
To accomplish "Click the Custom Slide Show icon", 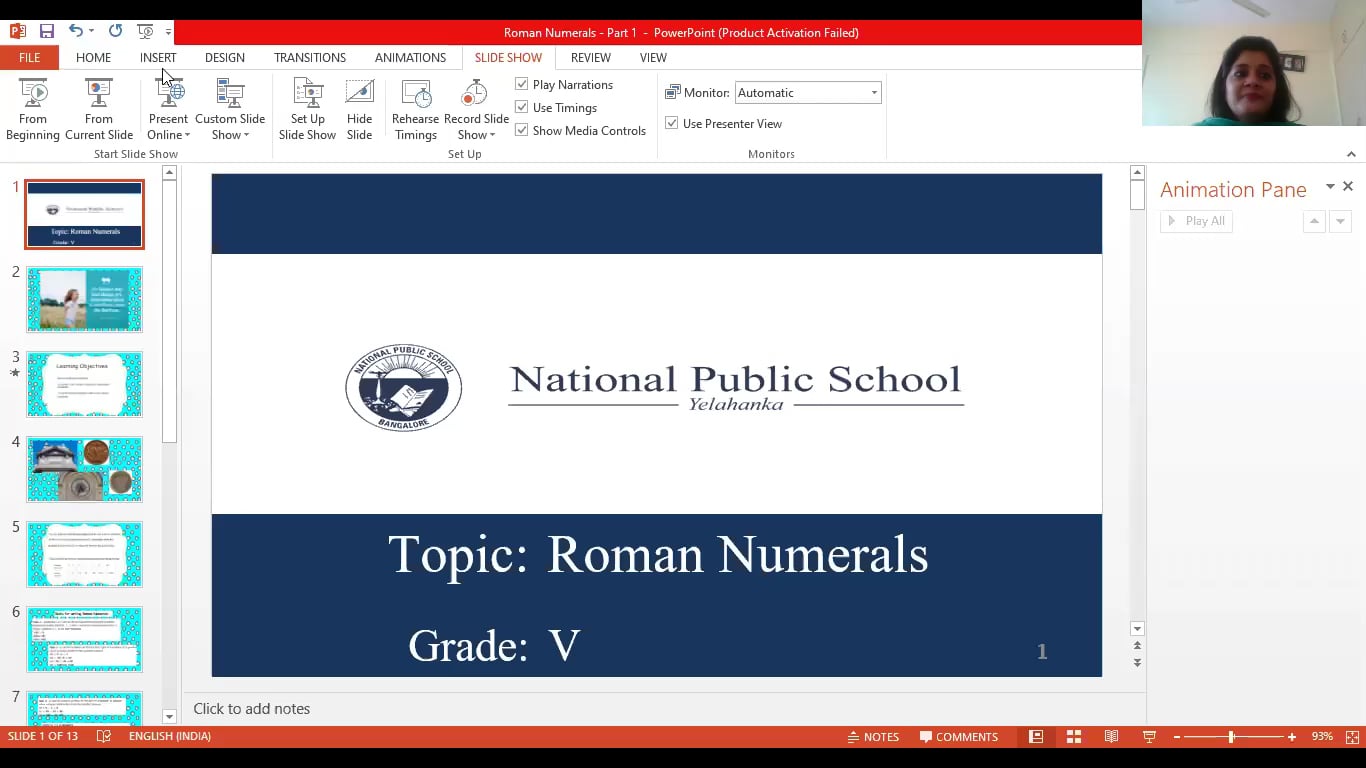I will (230, 94).
